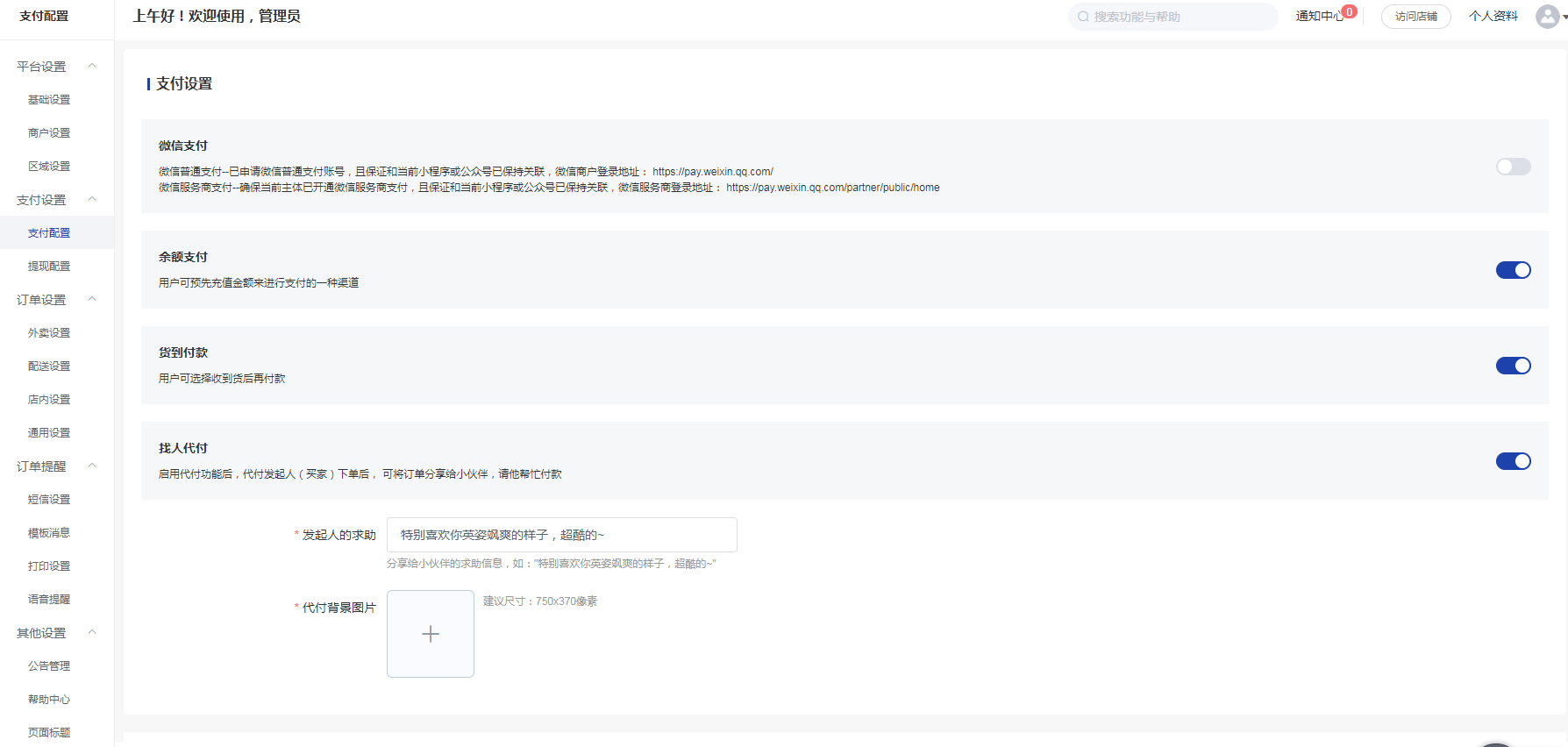Go to 通用设置 page

(49, 433)
